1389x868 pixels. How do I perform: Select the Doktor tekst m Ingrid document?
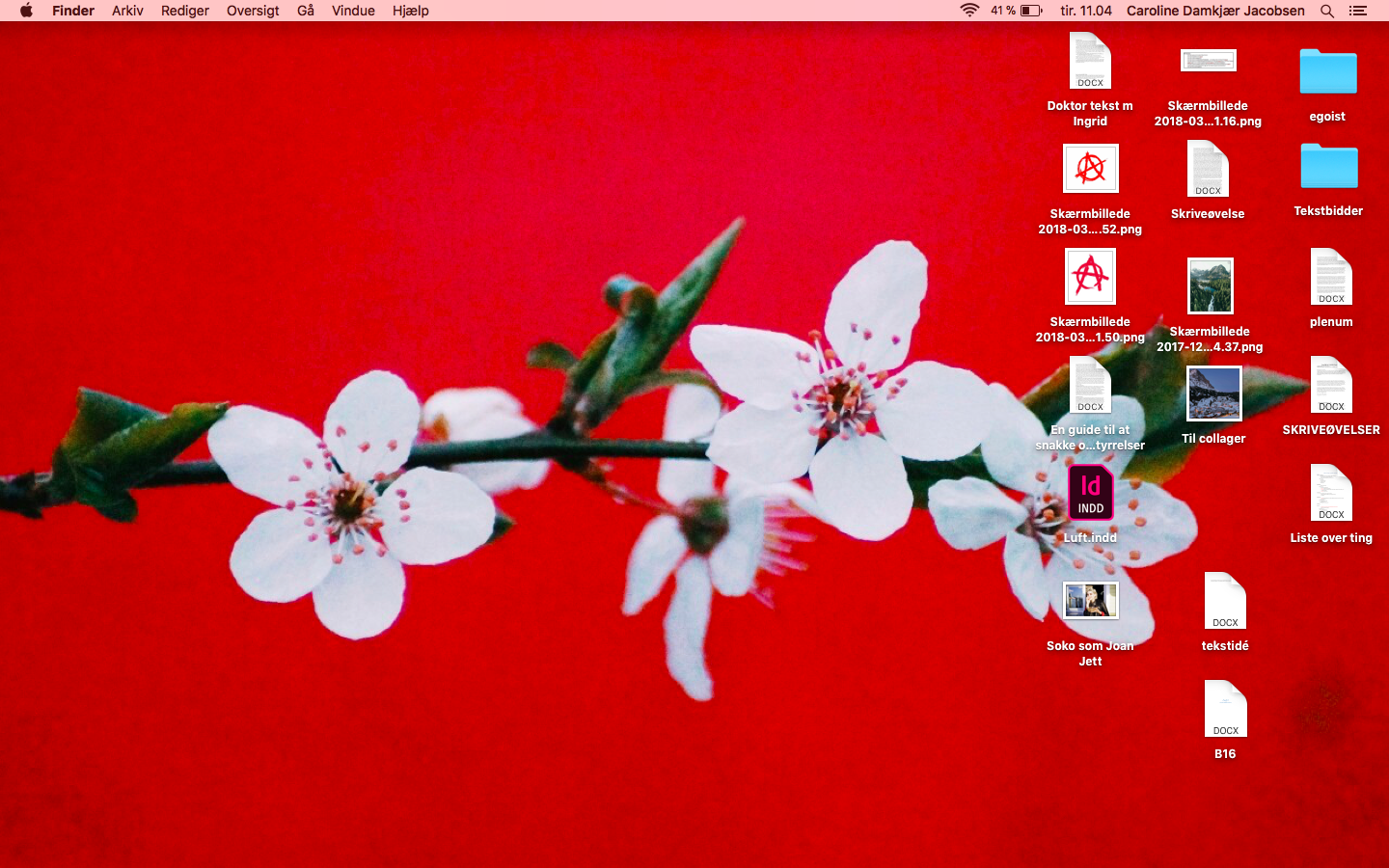click(1090, 62)
